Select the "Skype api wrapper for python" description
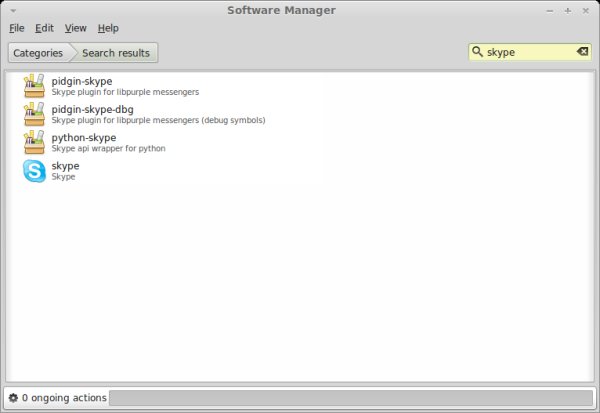This screenshot has height=413, width=600. [x=108, y=149]
